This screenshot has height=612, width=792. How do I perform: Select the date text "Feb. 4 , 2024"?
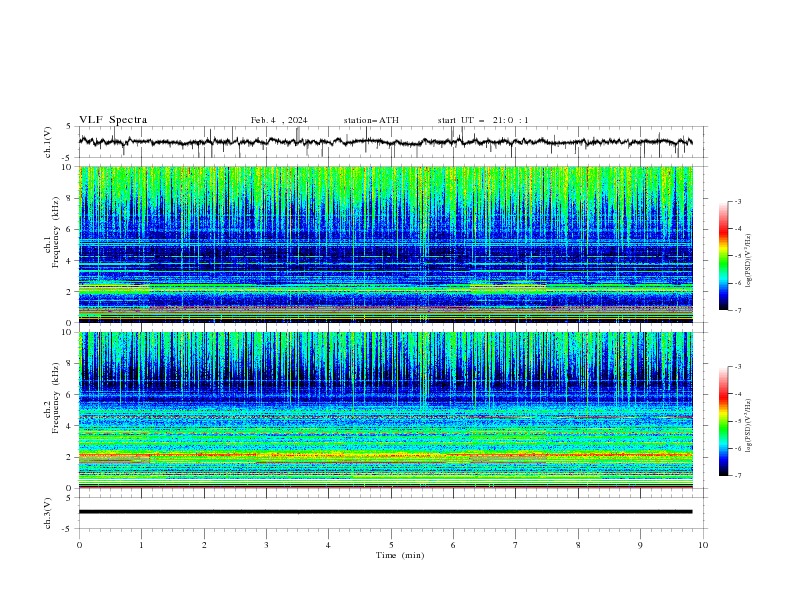click(279, 120)
